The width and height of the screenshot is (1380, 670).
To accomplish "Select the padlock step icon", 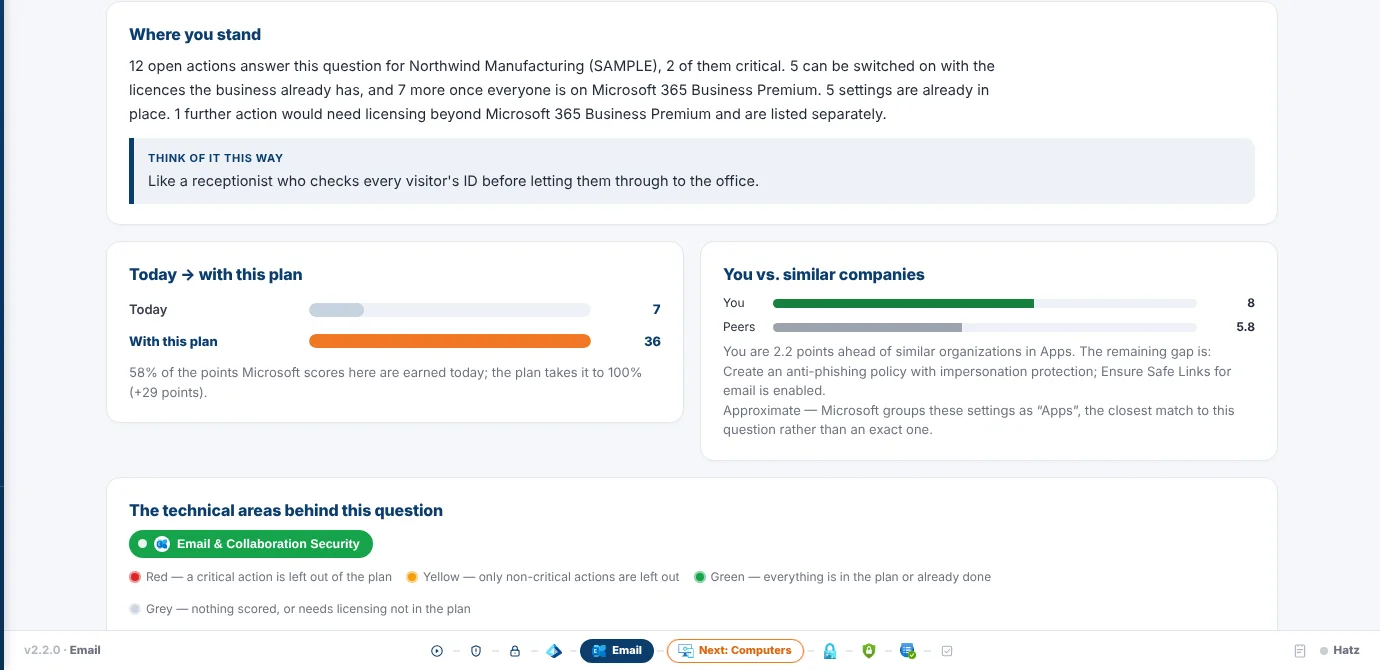I will [x=515, y=651].
